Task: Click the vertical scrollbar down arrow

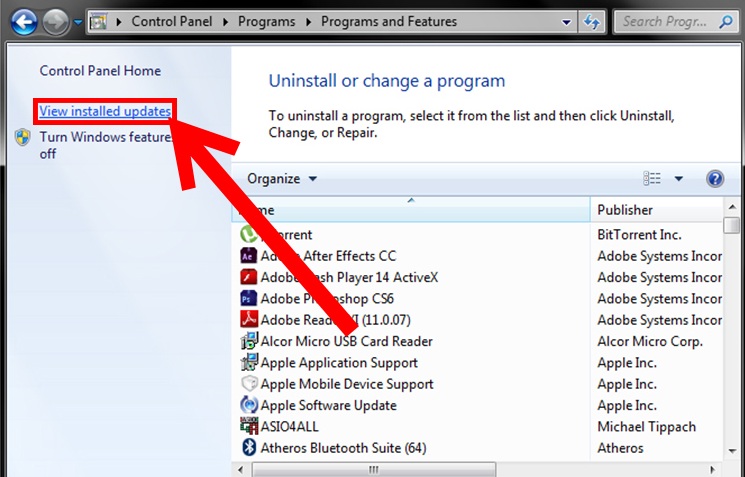Action: tap(732, 451)
